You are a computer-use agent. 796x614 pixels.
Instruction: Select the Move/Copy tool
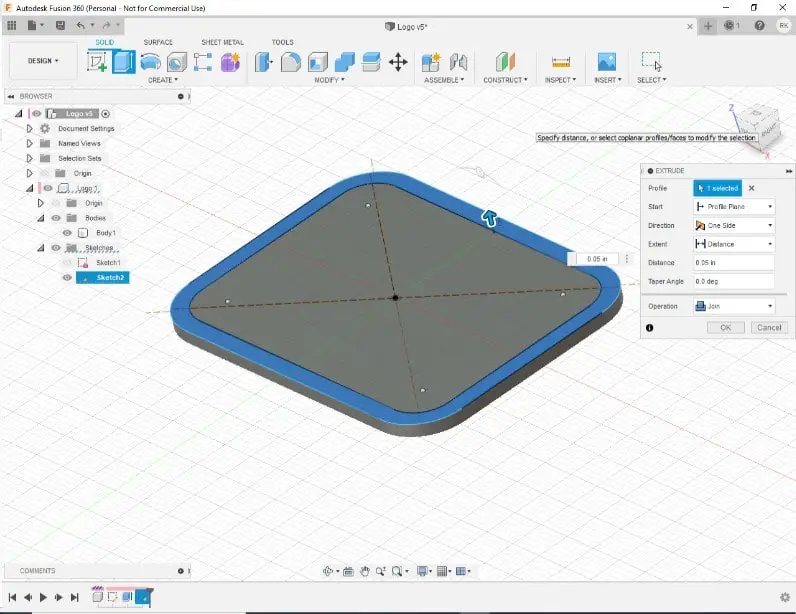coord(398,62)
